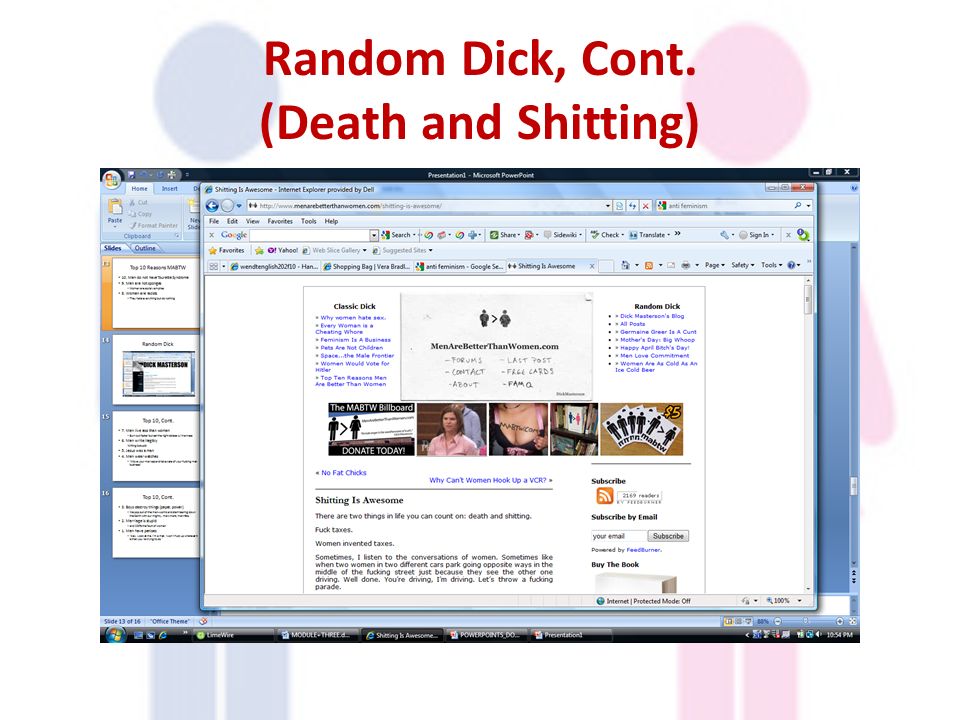Click the Translate button in Google toolbar
Image resolution: width=960 pixels, height=720 pixels.
pos(650,234)
